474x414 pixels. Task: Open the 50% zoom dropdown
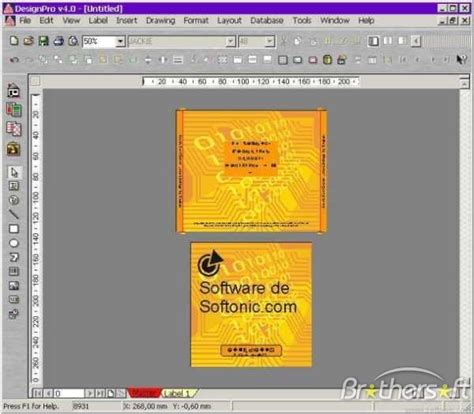tap(120, 42)
